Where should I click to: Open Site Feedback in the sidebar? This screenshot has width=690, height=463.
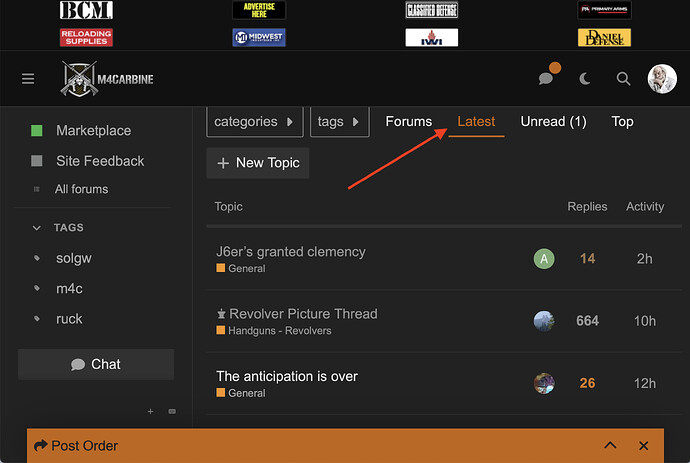(100, 161)
